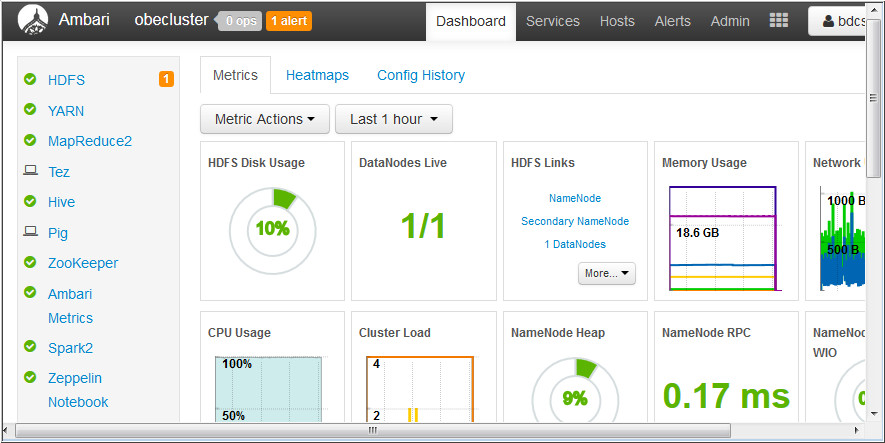Open Hosts in the top navigation
885x443 pixels.
617,21
